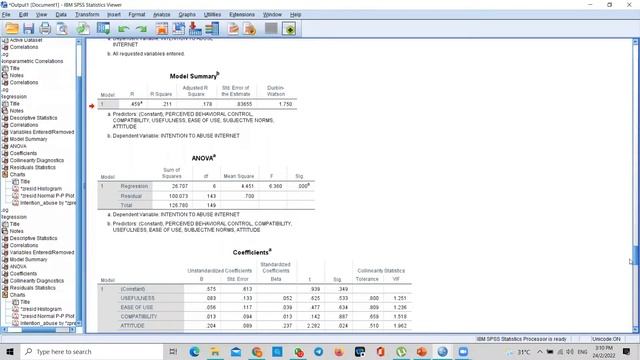Screen dimensions: 640x360
Task: Select upper Descriptive Statistics outline item
Action: click(33, 118)
